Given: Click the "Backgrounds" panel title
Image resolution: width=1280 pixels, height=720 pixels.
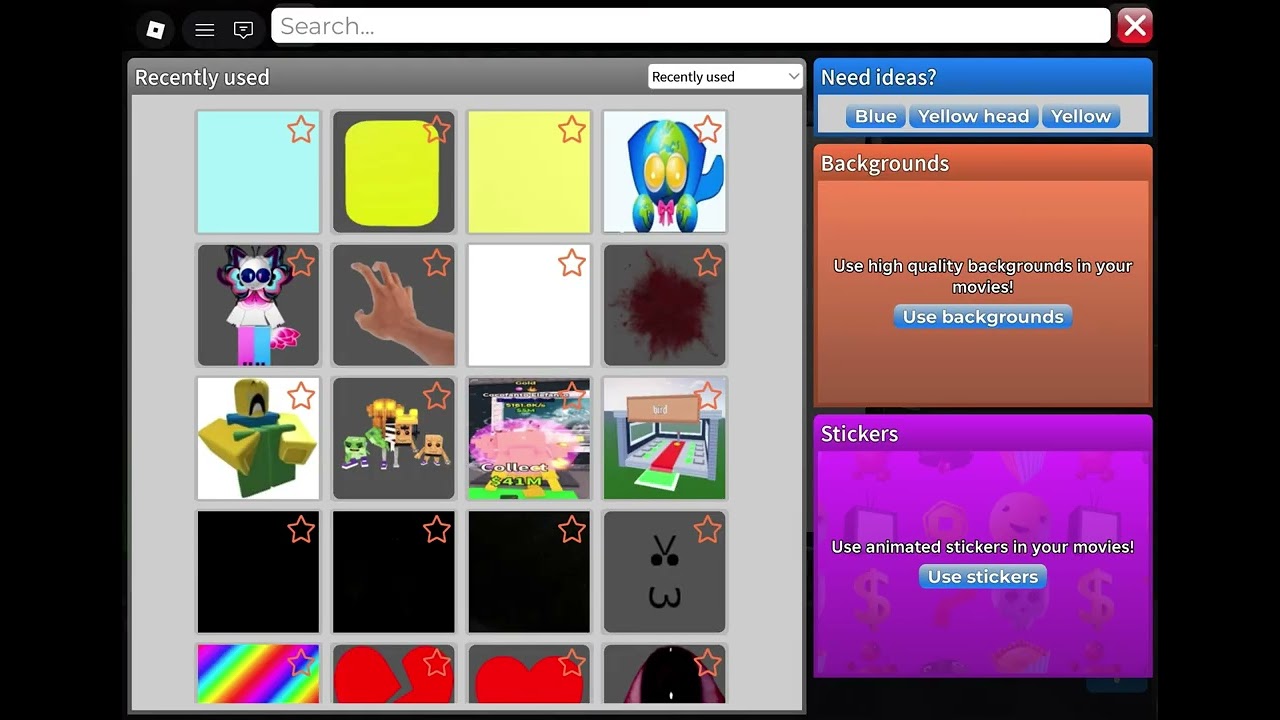Looking at the screenshot, I should [x=885, y=164].
